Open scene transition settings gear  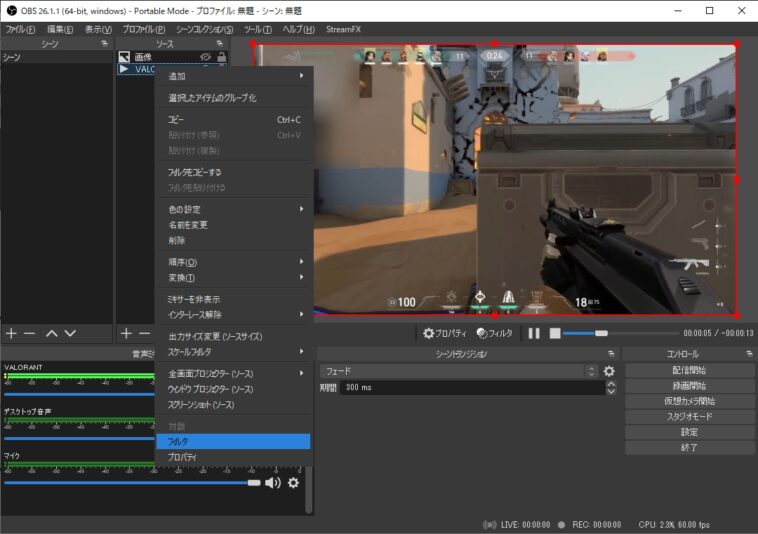coord(609,371)
